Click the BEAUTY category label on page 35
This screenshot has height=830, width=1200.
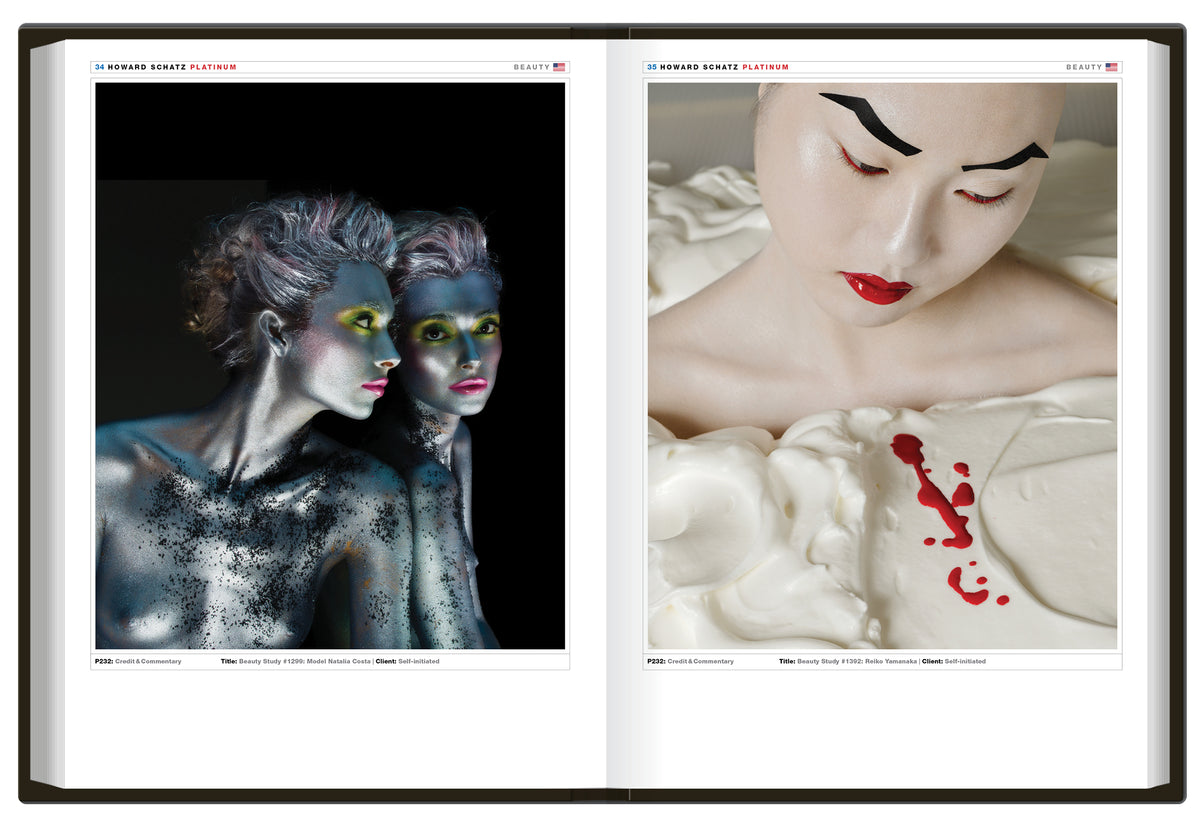1083,67
